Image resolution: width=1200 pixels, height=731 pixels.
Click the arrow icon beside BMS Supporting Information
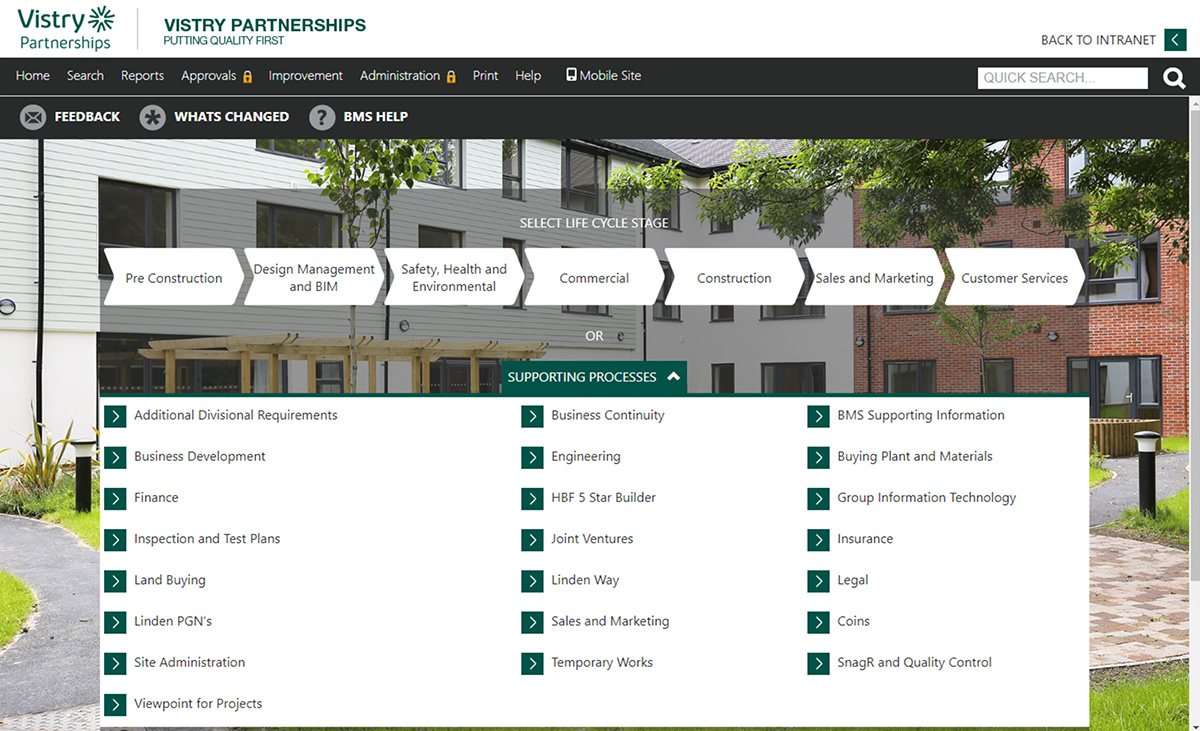[x=819, y=416]
